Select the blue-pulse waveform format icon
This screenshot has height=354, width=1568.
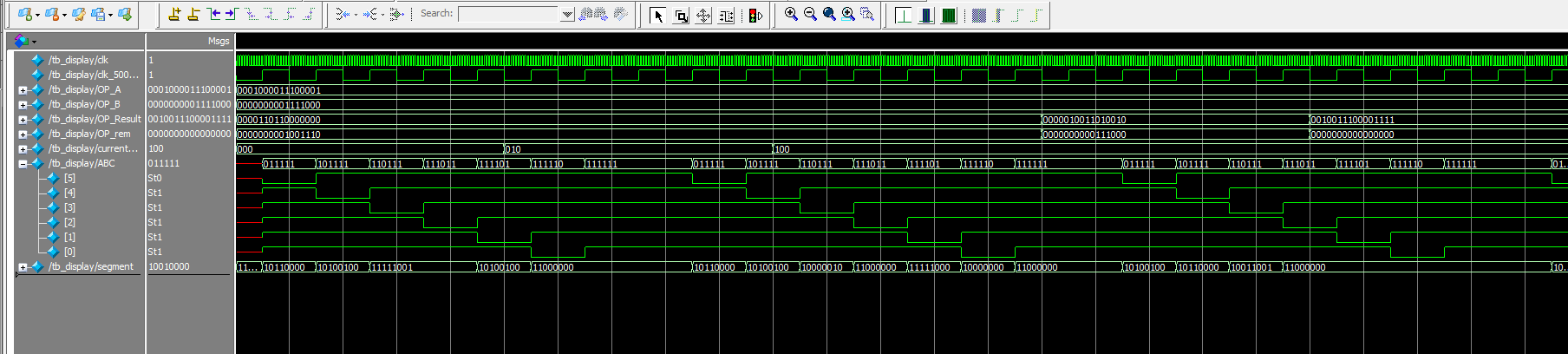[x=926, y=15]
